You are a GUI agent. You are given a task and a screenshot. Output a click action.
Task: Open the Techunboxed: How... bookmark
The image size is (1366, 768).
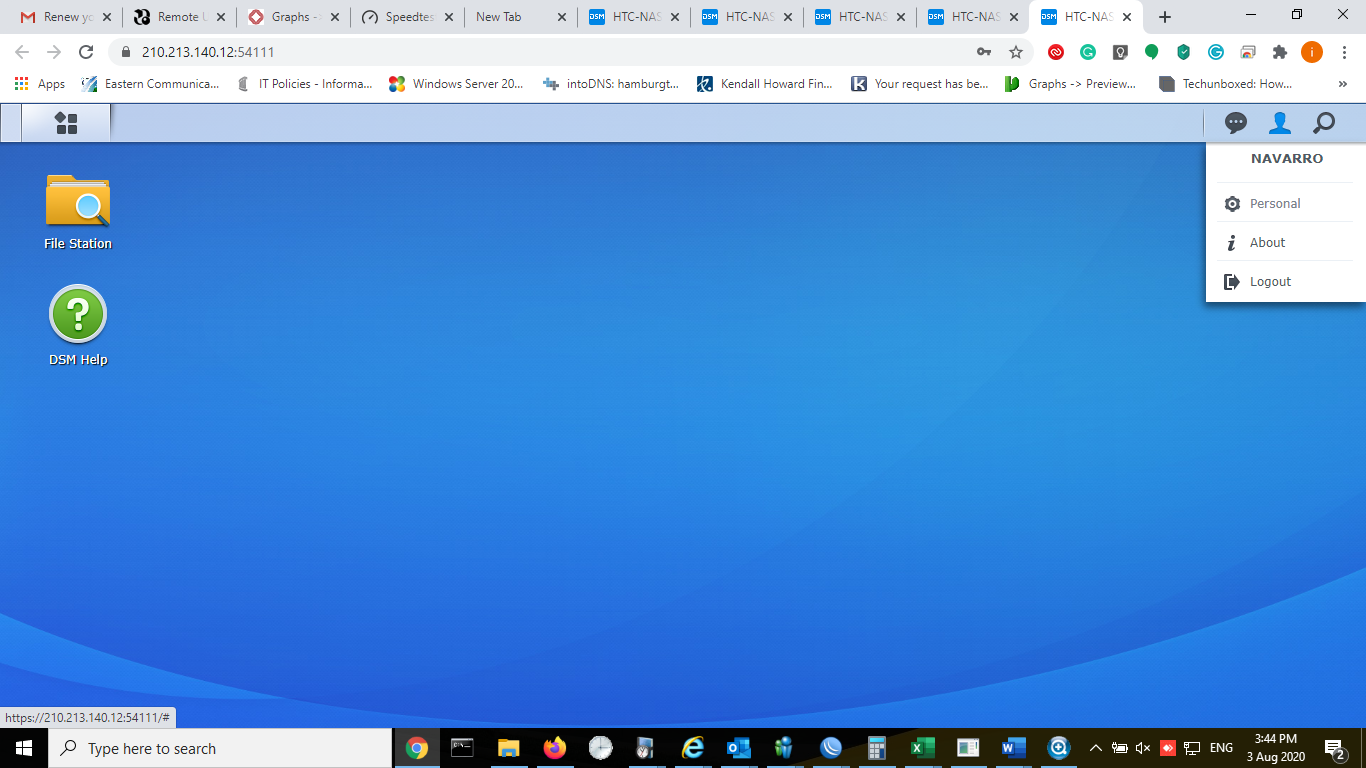pos(1226,84)
